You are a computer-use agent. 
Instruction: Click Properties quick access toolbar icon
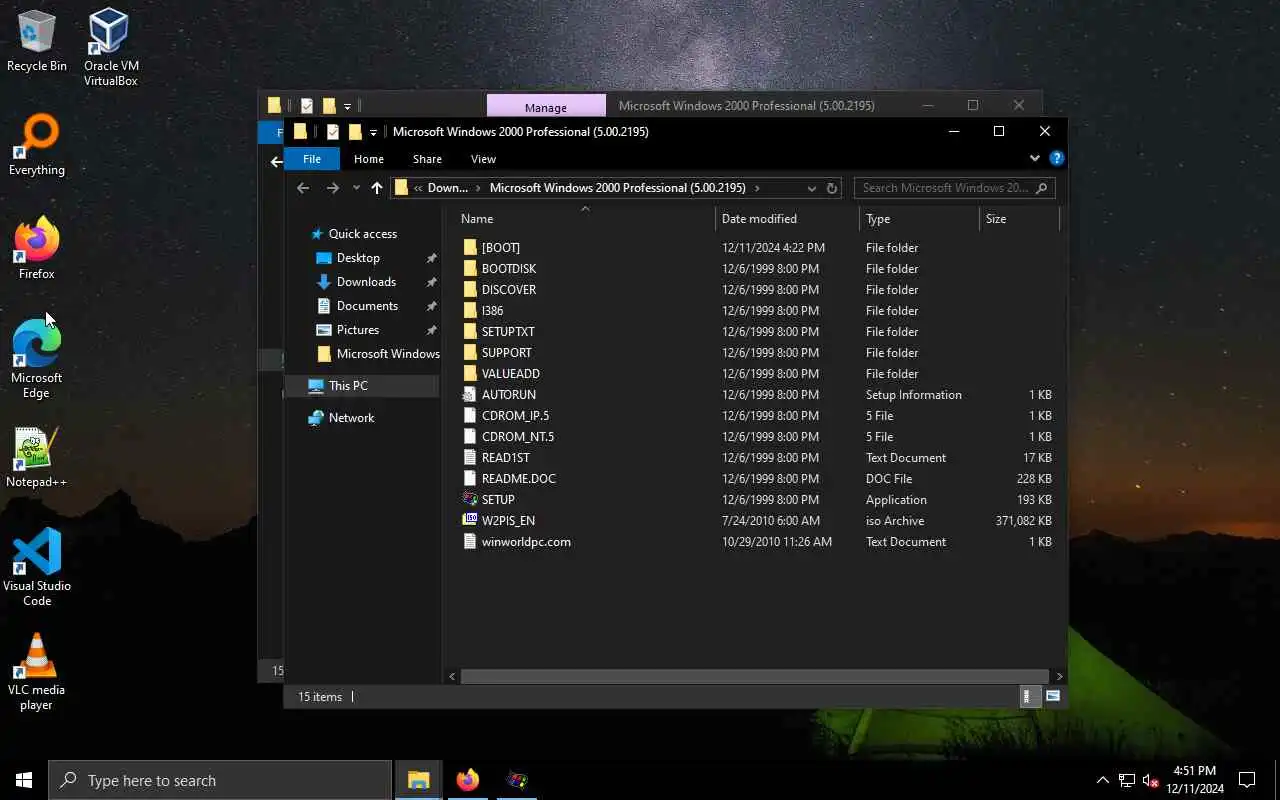pos(332,132)
